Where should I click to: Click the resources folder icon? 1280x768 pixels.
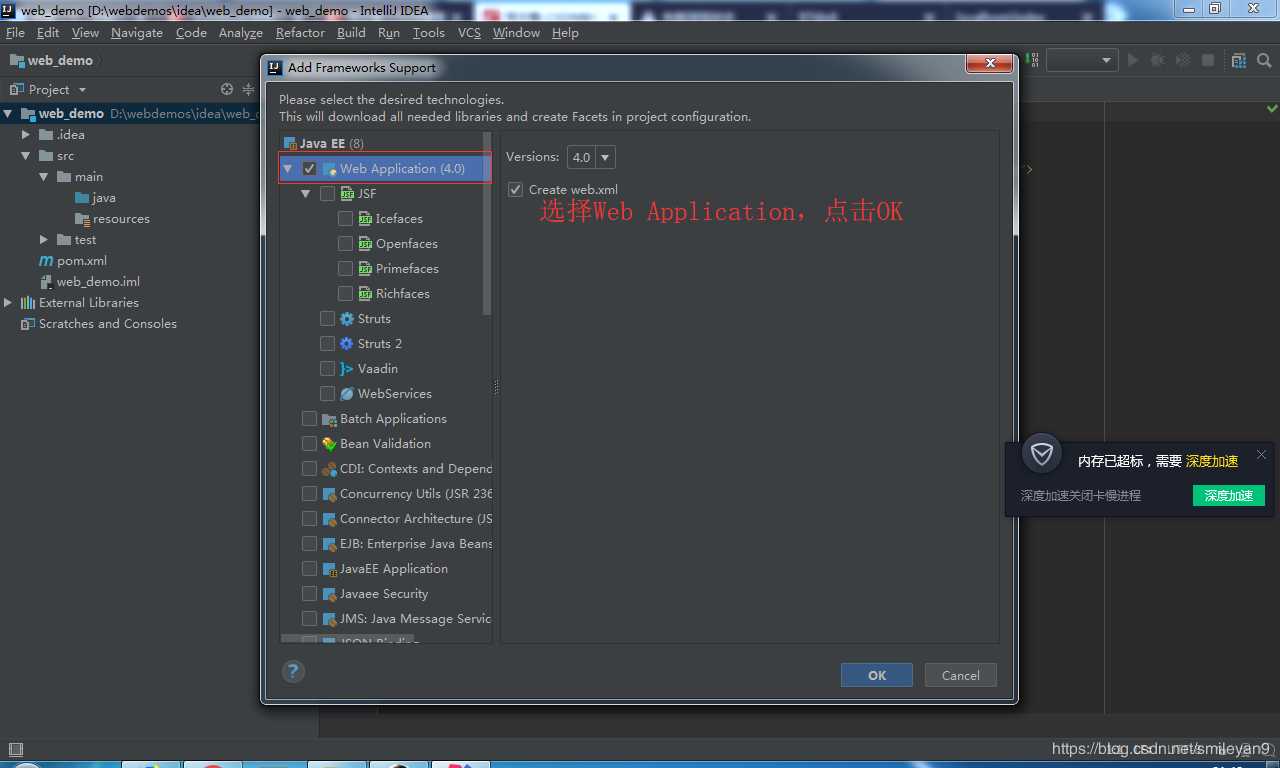coord(82,219)
